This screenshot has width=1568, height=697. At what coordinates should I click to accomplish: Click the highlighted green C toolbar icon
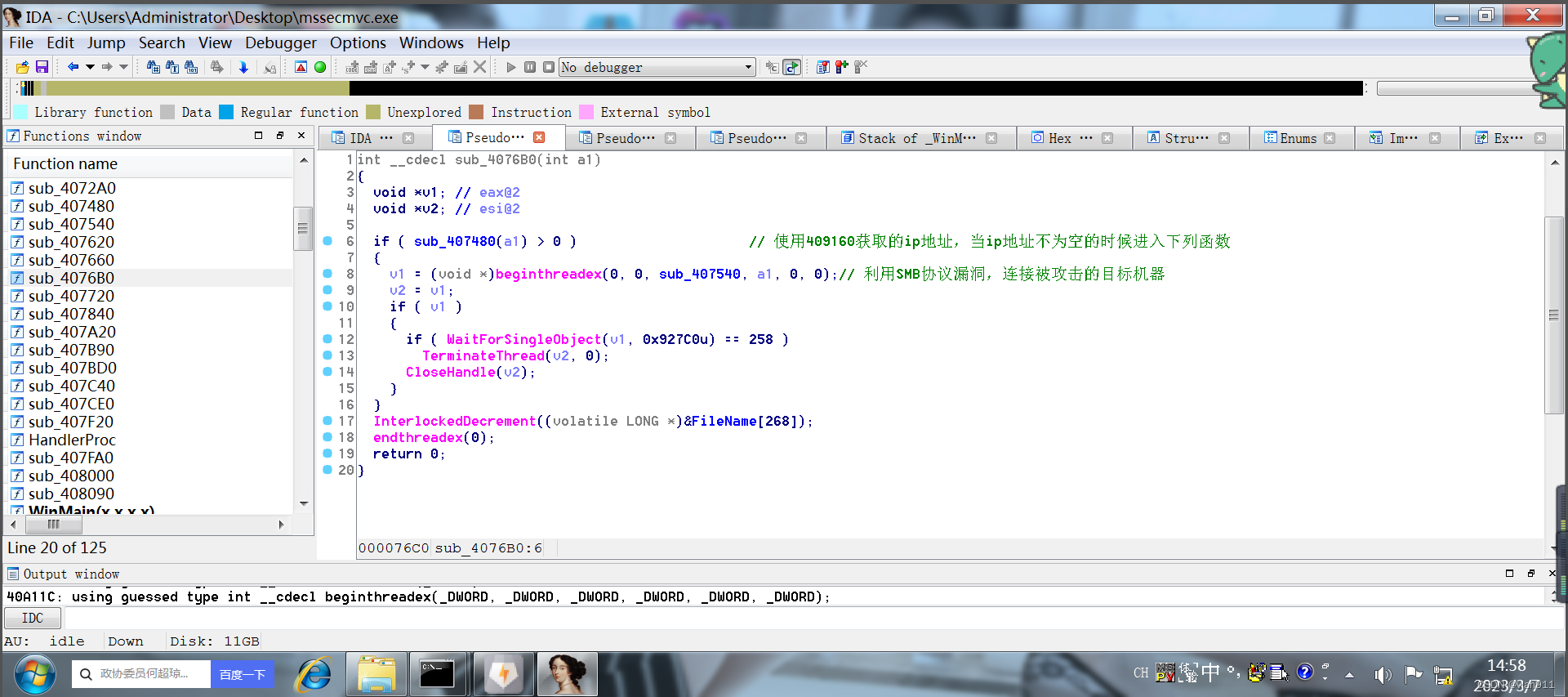791,67
